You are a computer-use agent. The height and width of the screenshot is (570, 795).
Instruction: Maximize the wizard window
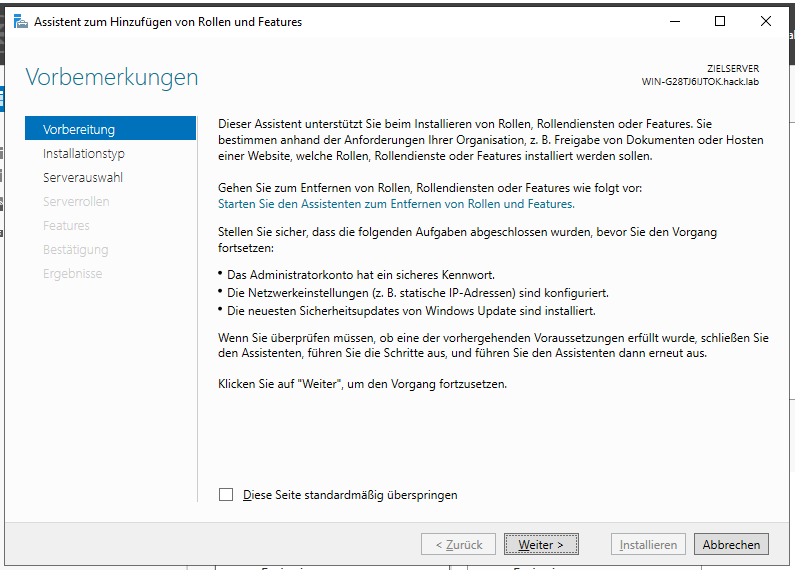[720, 21]
